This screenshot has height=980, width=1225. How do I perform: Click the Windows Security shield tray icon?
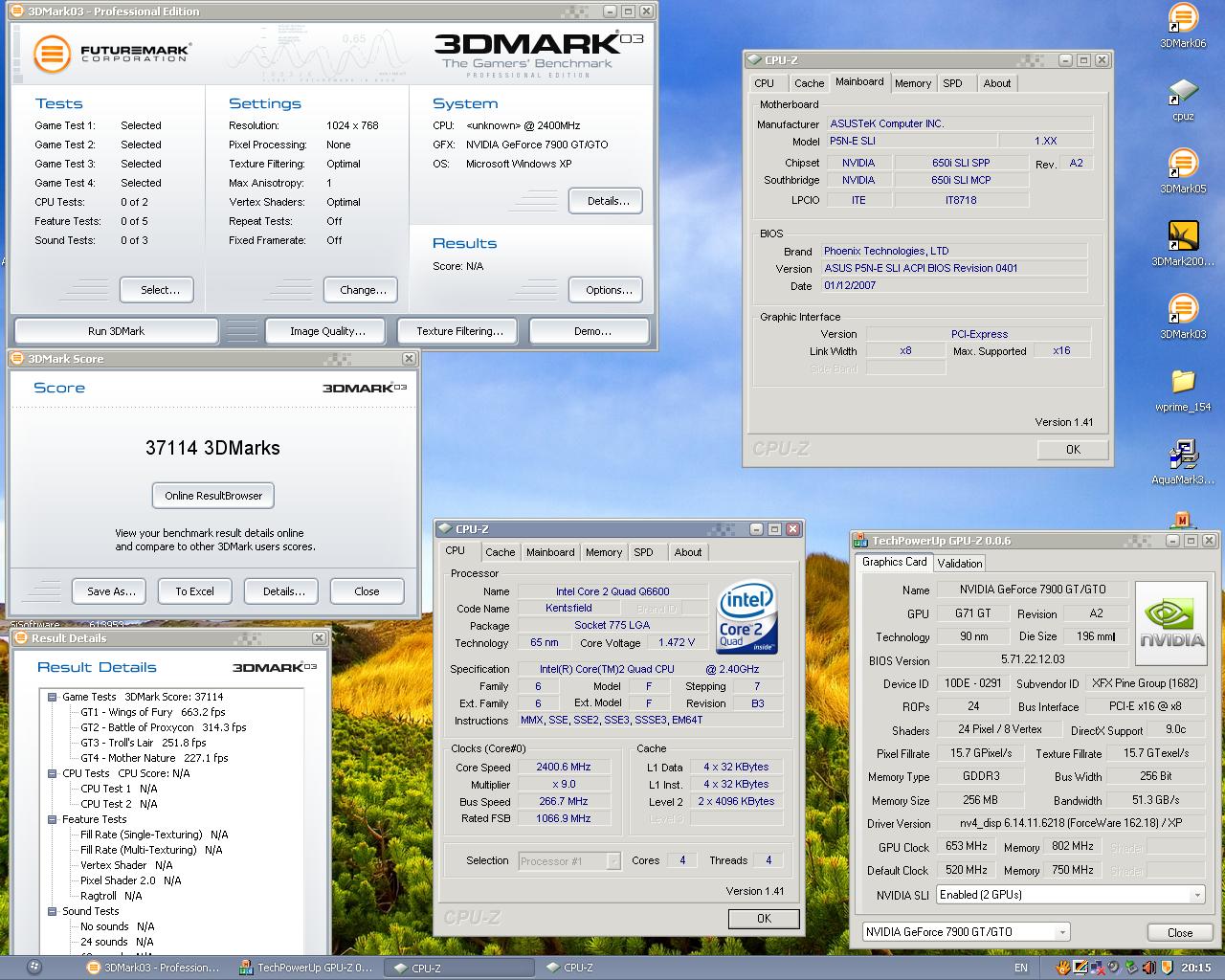click(1167, 968)
